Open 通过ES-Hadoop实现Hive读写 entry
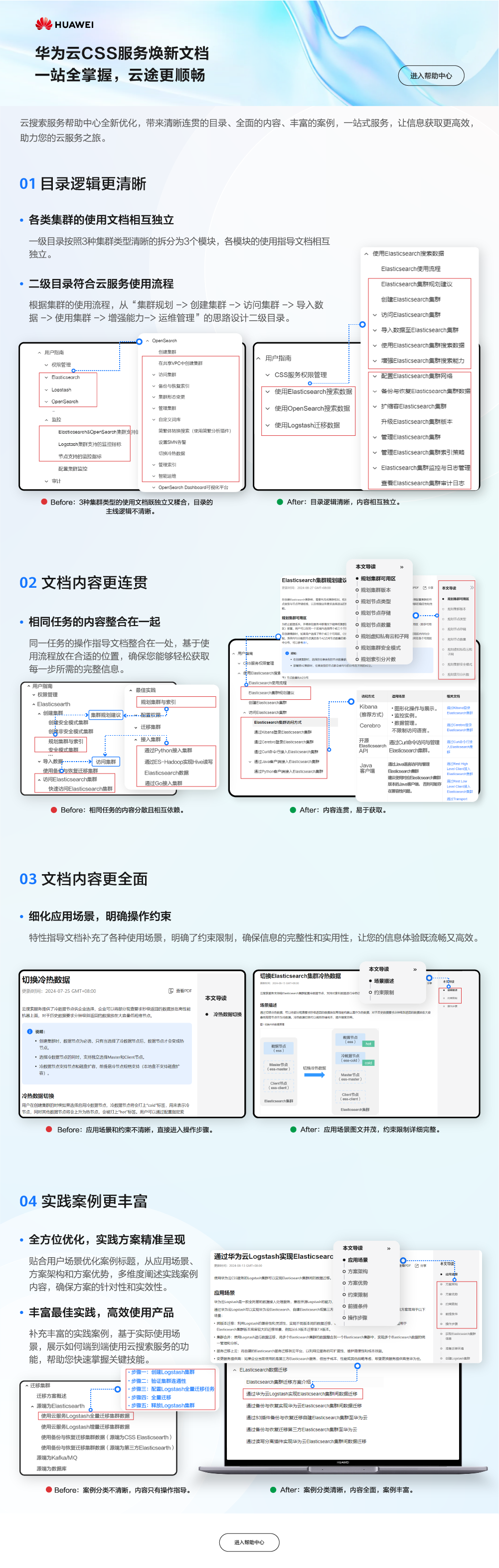 pos(178,762)
